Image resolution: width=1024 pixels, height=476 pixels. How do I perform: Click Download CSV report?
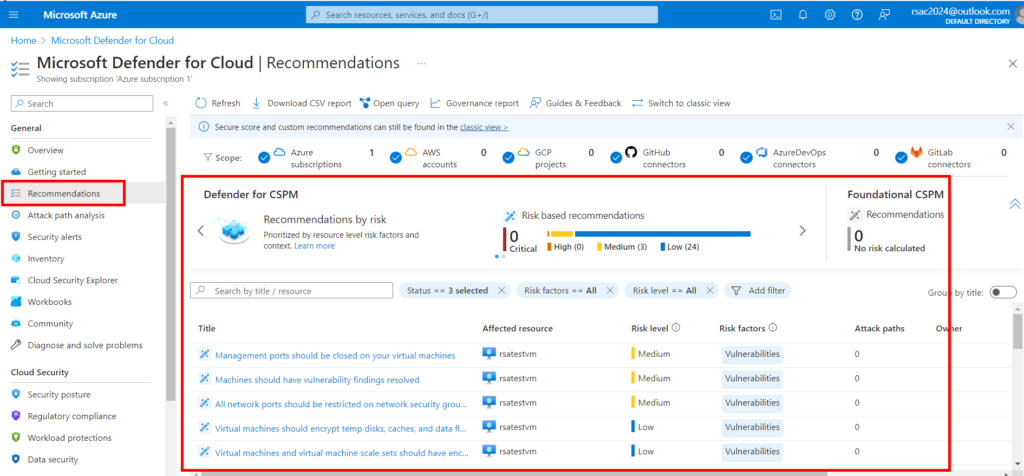click(x=302, y=103)
